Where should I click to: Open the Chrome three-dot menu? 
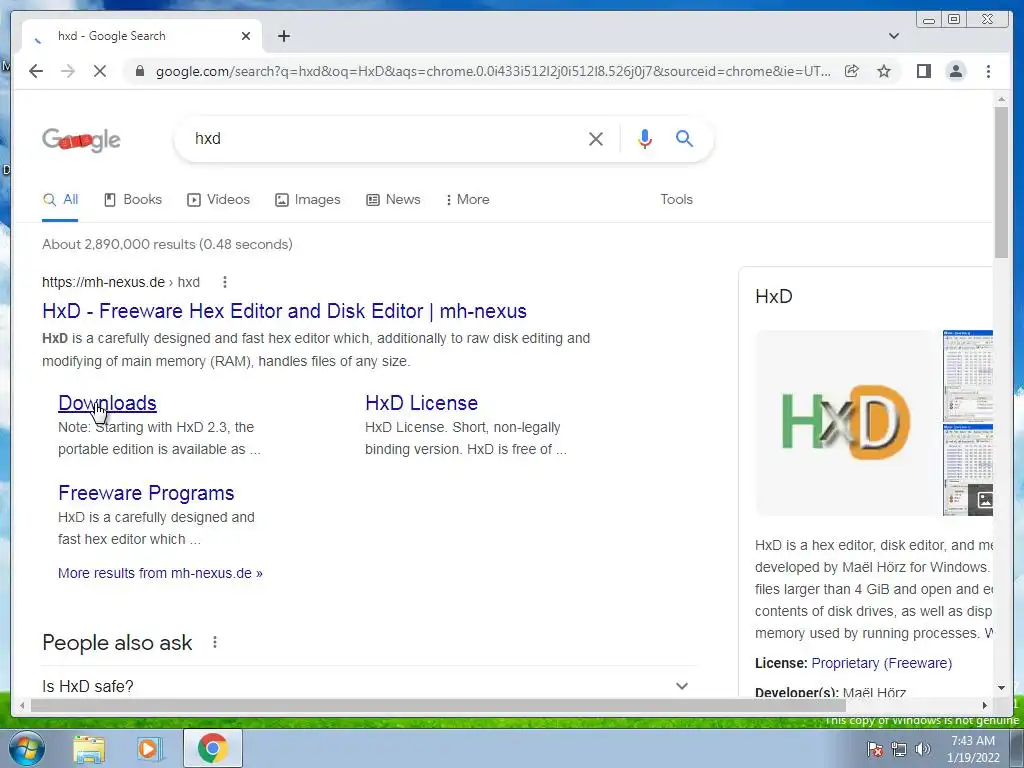[988, 71]
